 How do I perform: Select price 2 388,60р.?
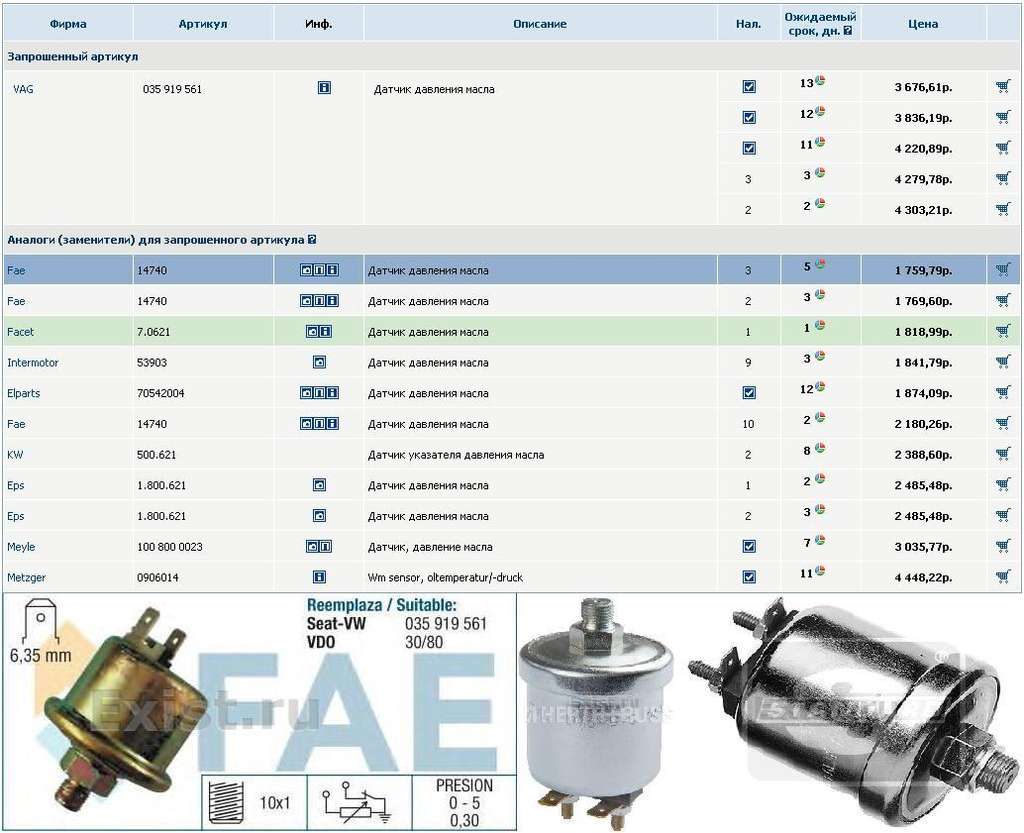(x=923, y=454)
